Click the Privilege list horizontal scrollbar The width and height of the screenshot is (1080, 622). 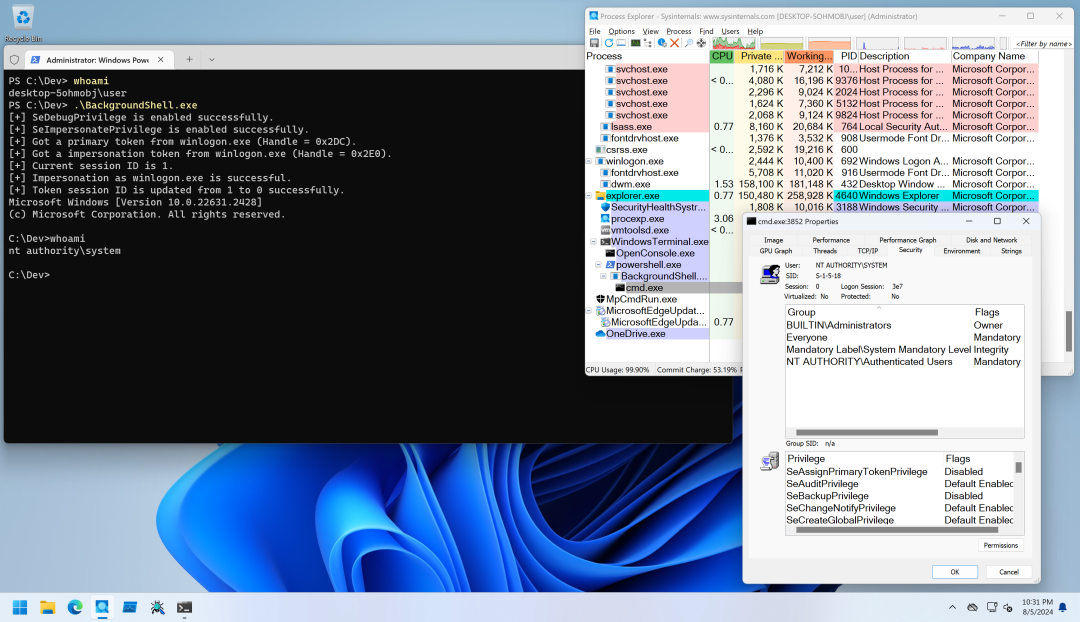click(x=896, y=530)
